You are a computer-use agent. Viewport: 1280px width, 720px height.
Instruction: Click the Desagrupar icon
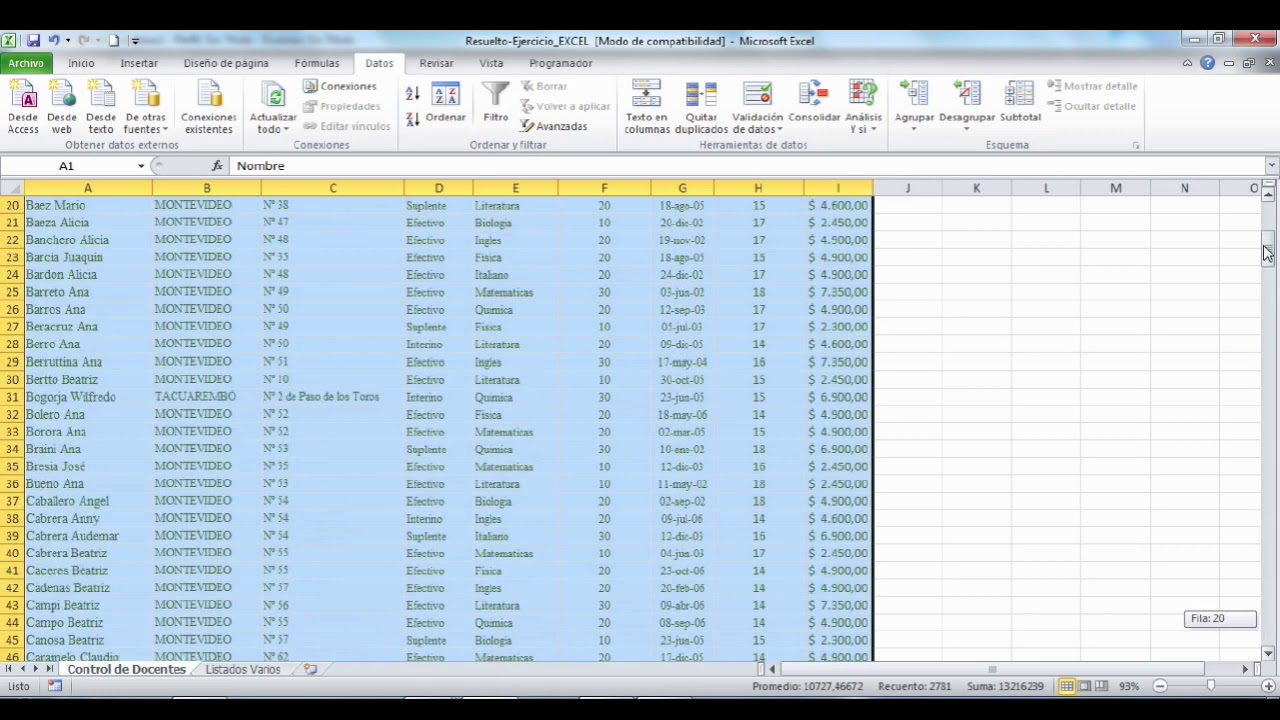pos(967,96)
